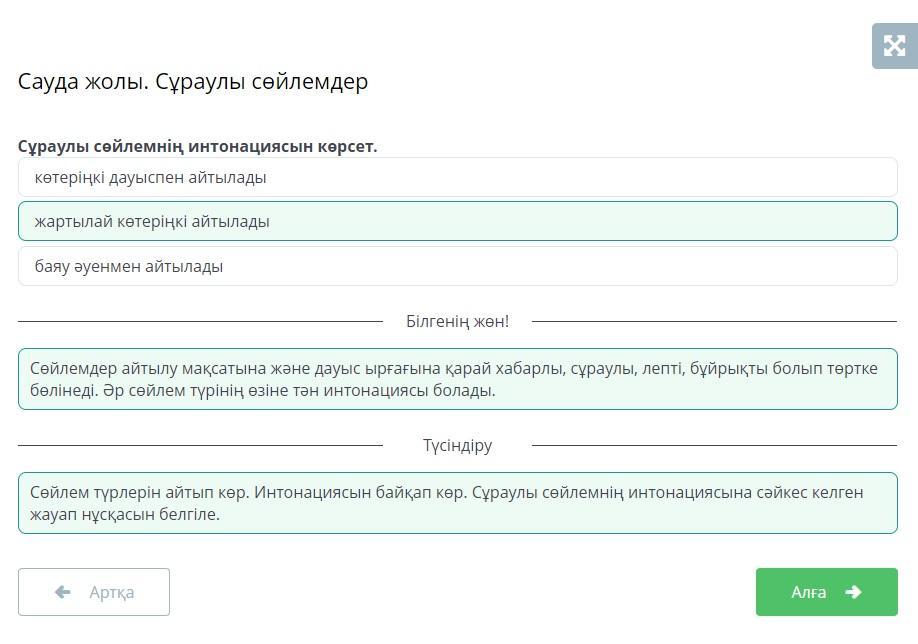Click the divider line left of "Білгенің жөн!"

200,322
